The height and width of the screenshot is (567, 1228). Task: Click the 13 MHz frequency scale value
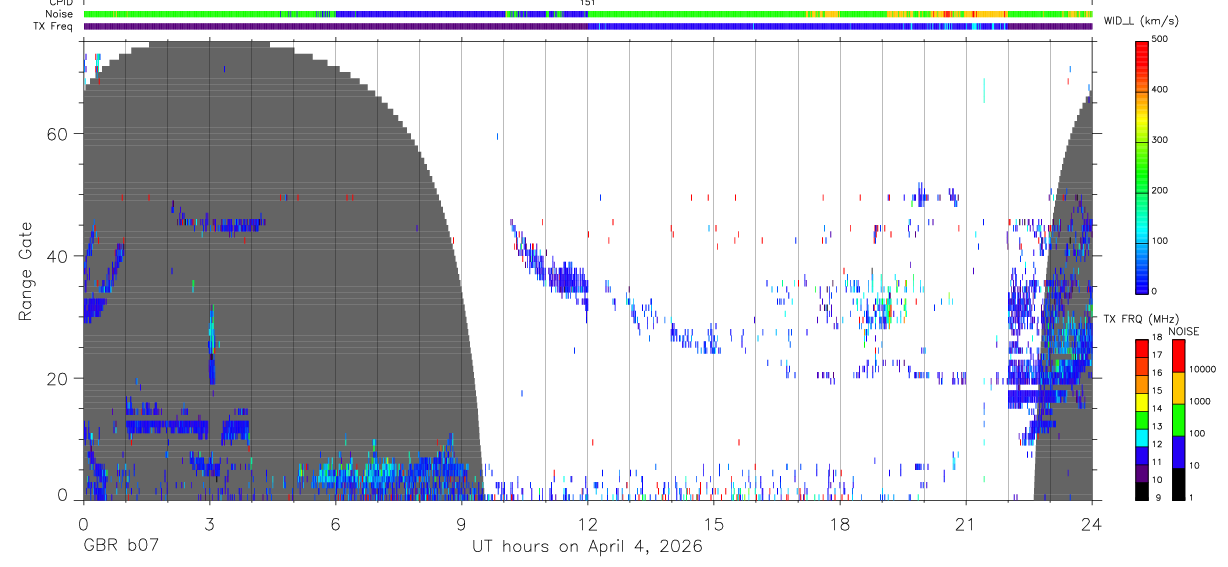[1157, 426]
